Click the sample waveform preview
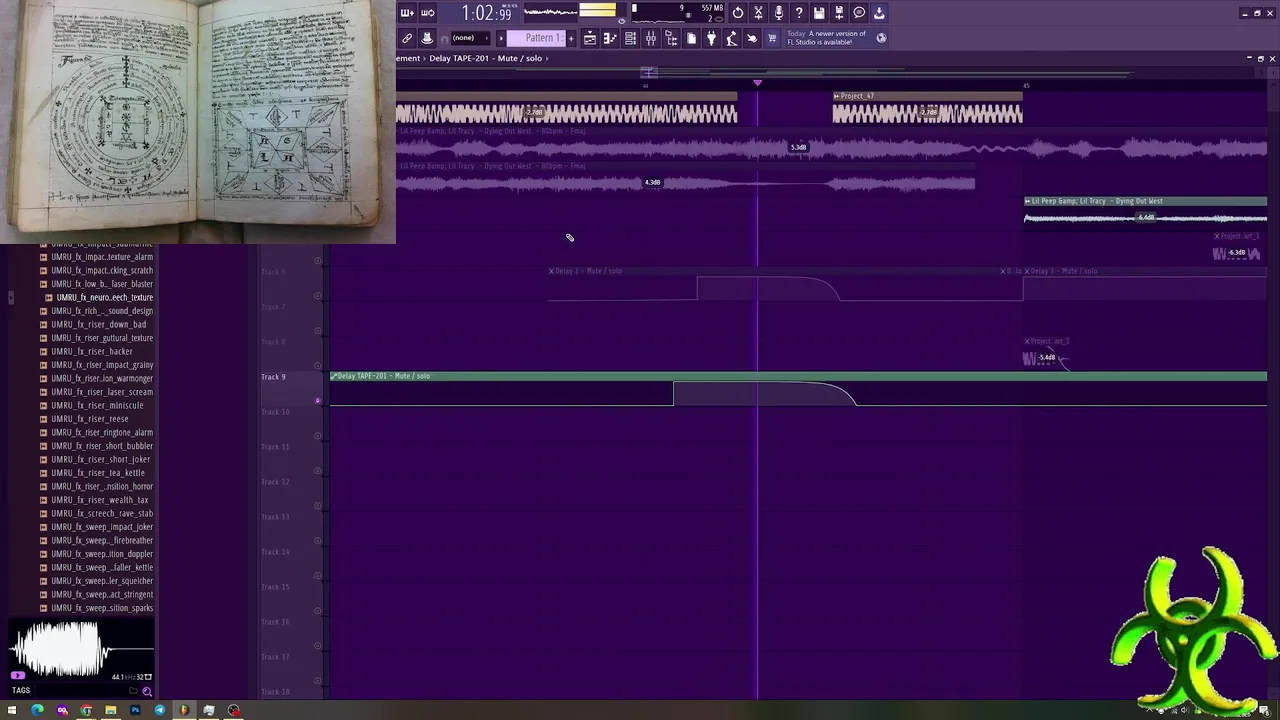The height and width of the screenshot is (720, 1280). click(x=80, y=648)
